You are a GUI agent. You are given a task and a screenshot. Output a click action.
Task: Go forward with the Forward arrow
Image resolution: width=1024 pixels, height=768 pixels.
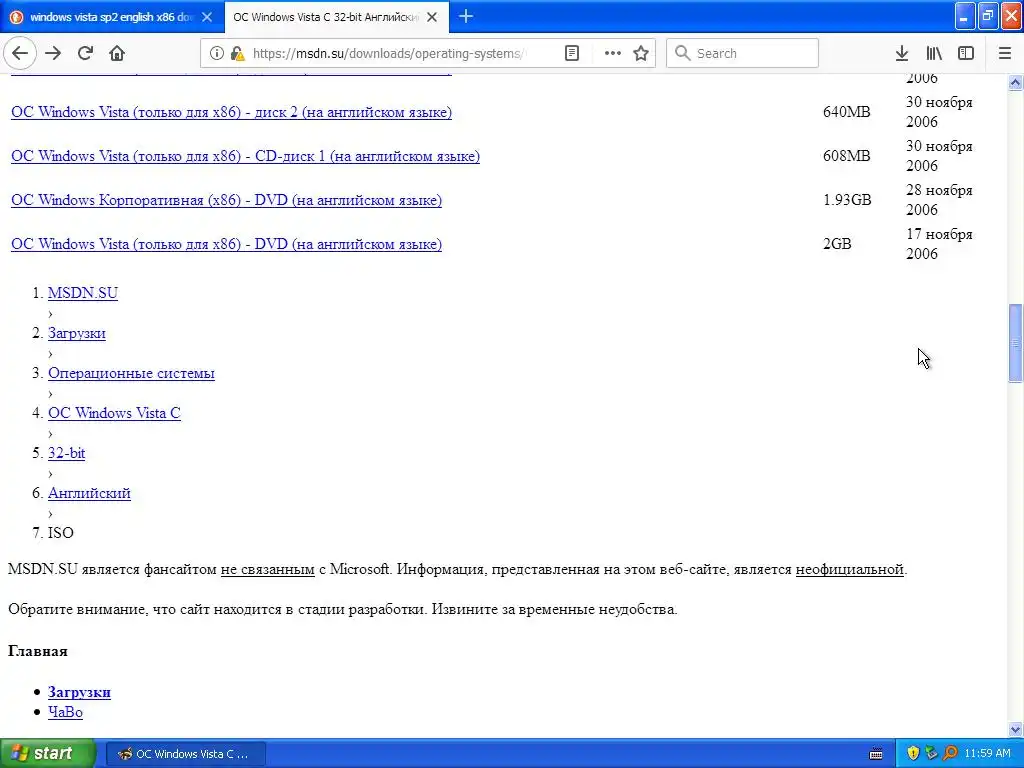click(x=53, y=53)
